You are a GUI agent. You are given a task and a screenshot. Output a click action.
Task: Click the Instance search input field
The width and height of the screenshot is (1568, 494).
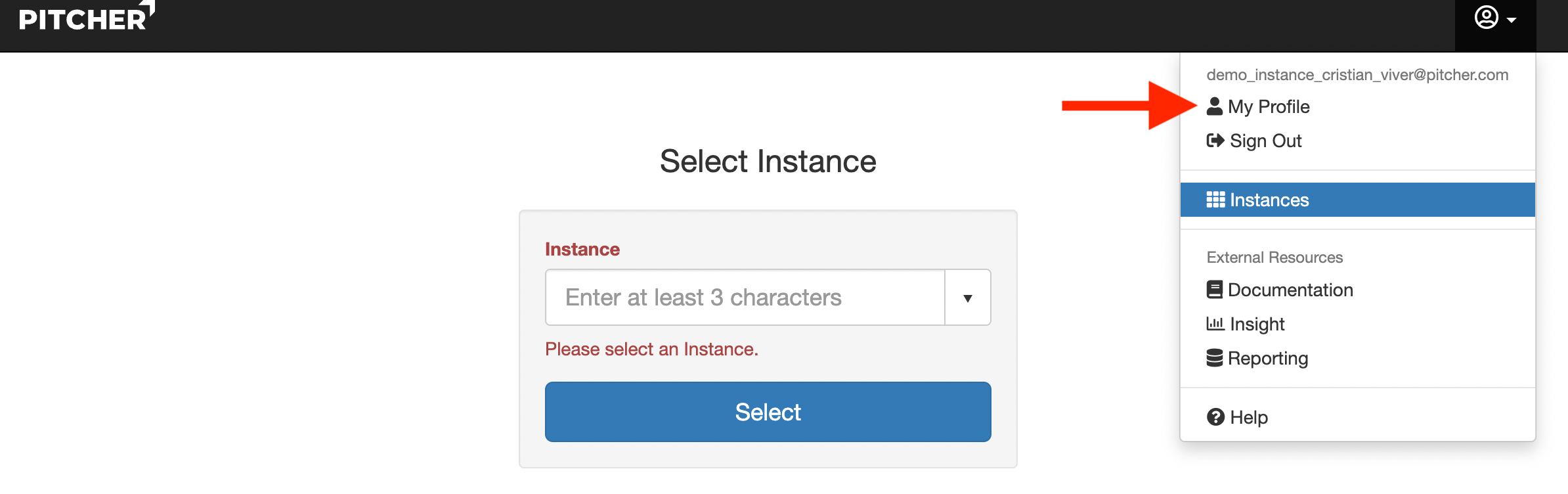tap(745, 298)
